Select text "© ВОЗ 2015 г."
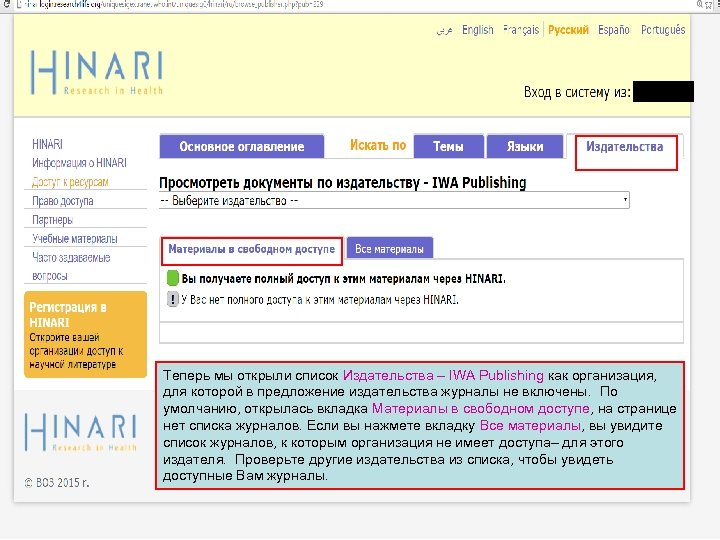 57,483
